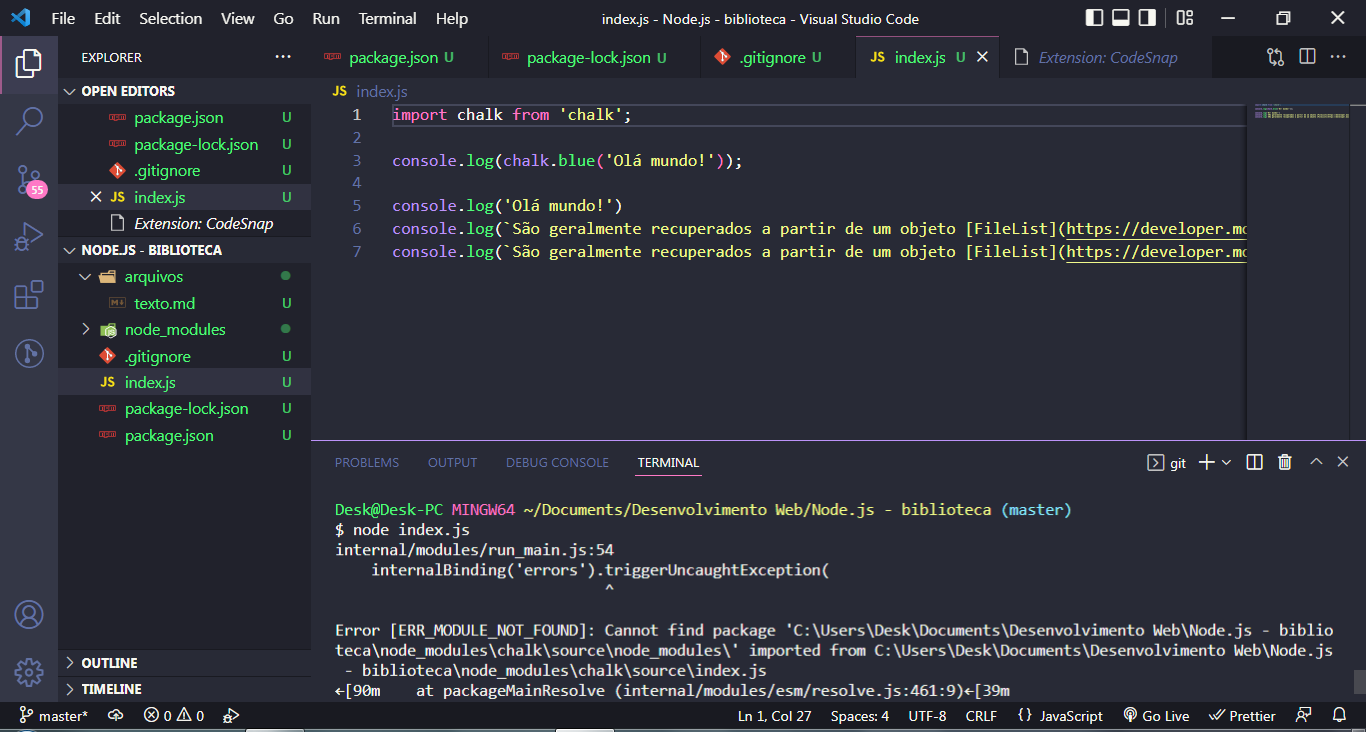
Task: Close index.js in Open Editors list
Action: 96,197
